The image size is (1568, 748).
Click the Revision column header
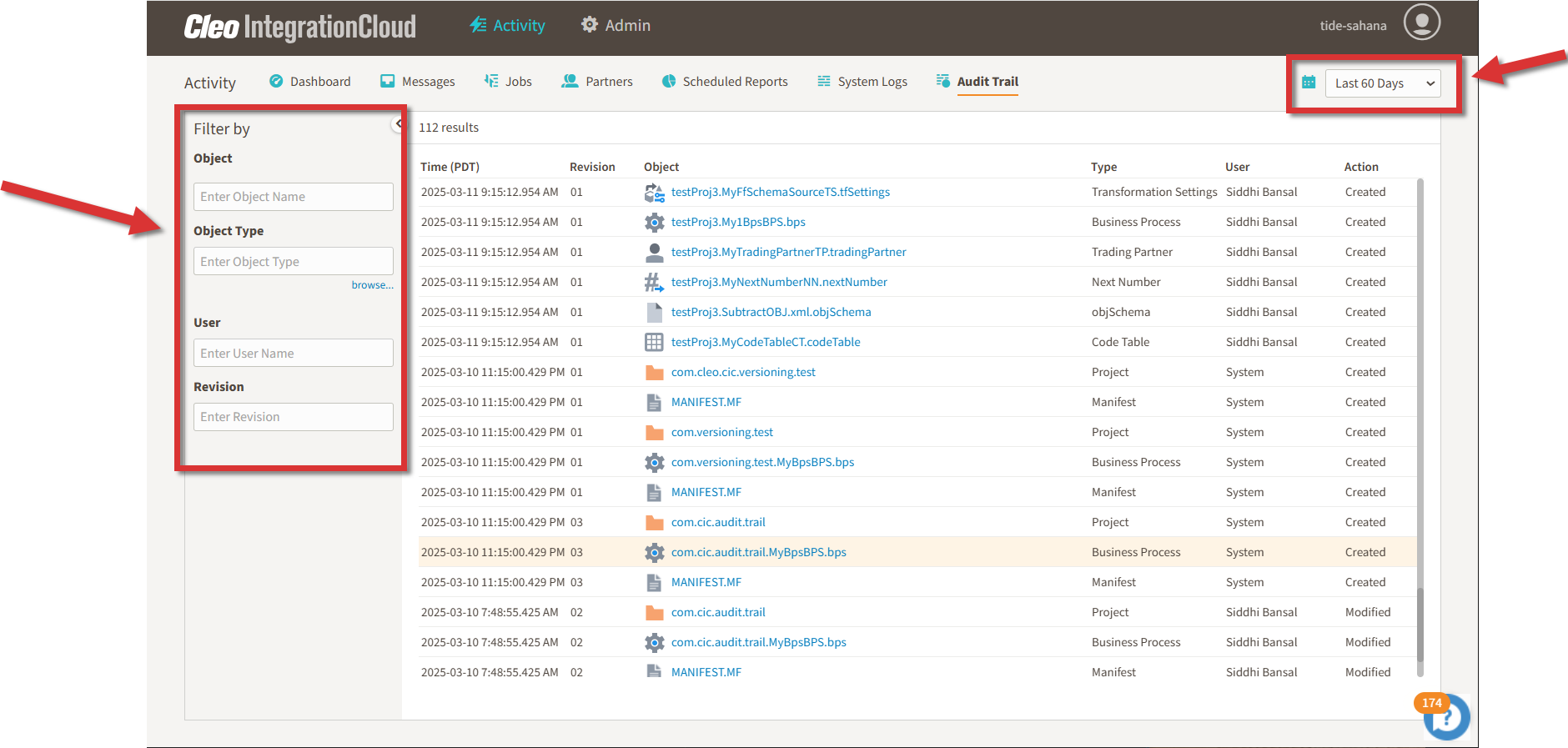coord(592,167)
